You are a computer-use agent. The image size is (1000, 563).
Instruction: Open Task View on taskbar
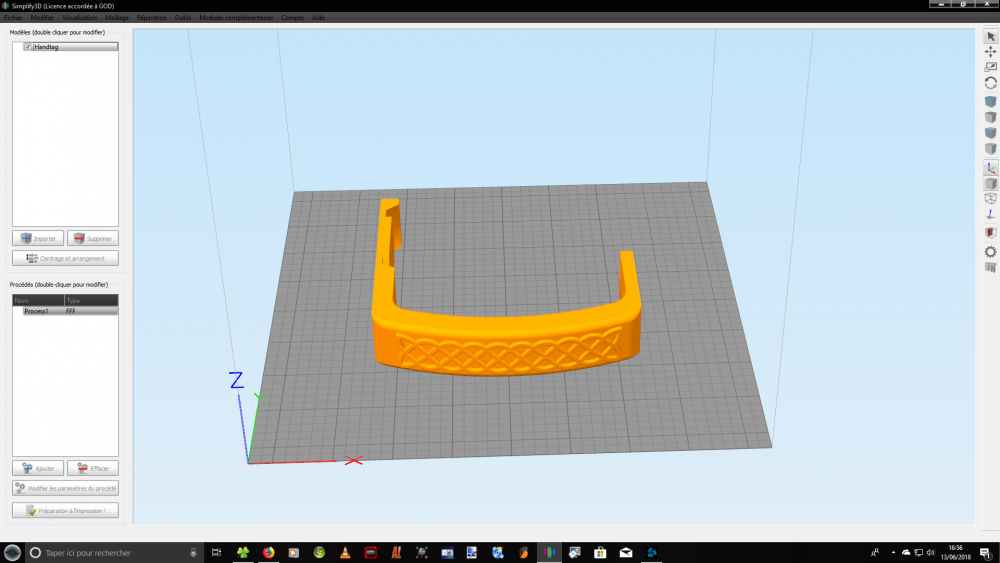(216, 553)
